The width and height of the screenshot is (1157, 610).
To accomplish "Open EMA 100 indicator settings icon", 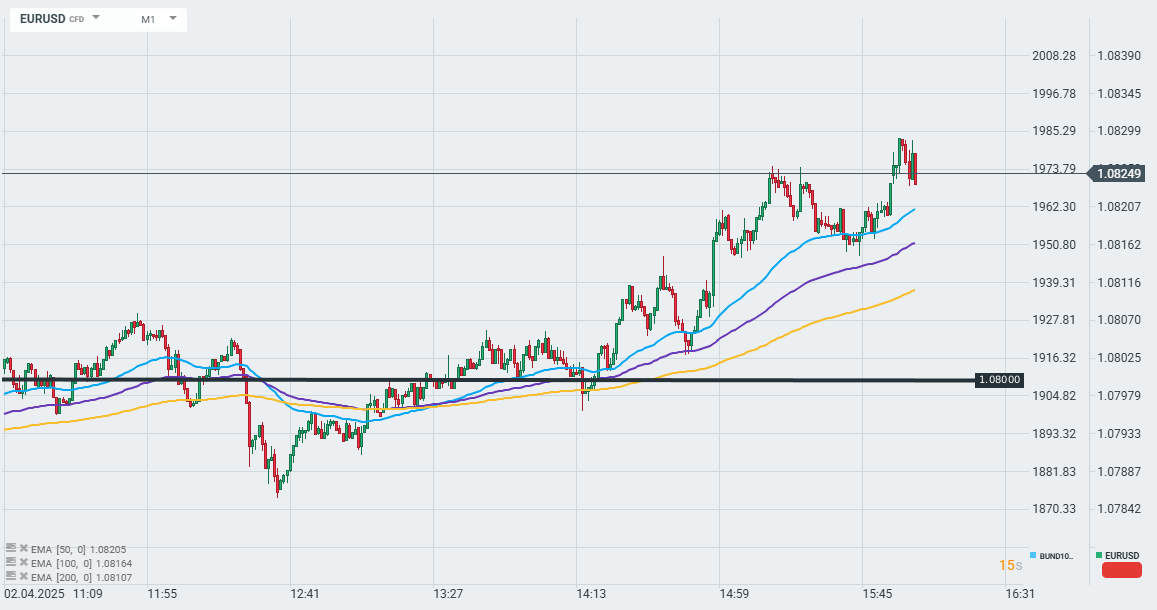I will point(11,563).
